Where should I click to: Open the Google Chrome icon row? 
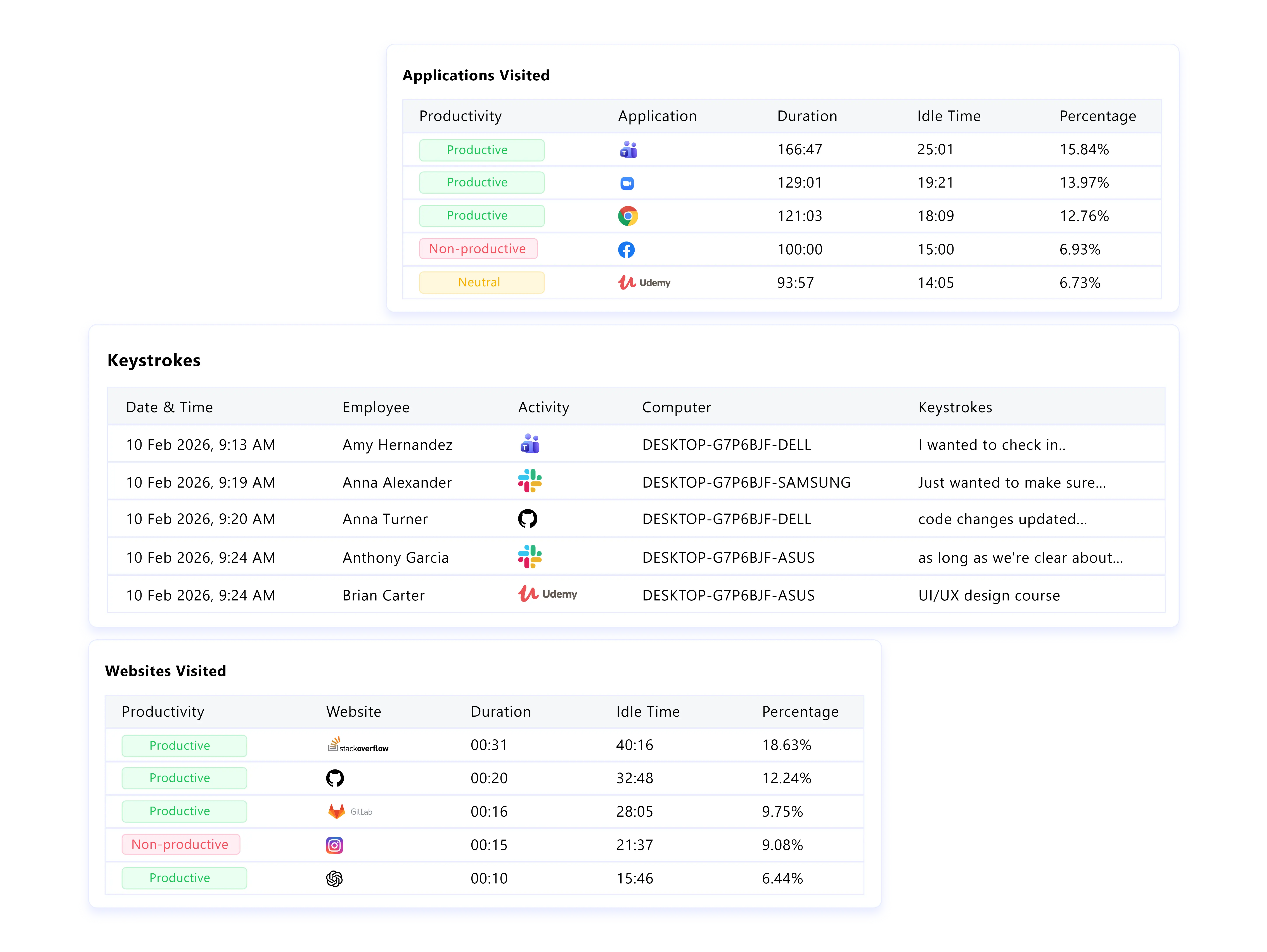point(628,216)
